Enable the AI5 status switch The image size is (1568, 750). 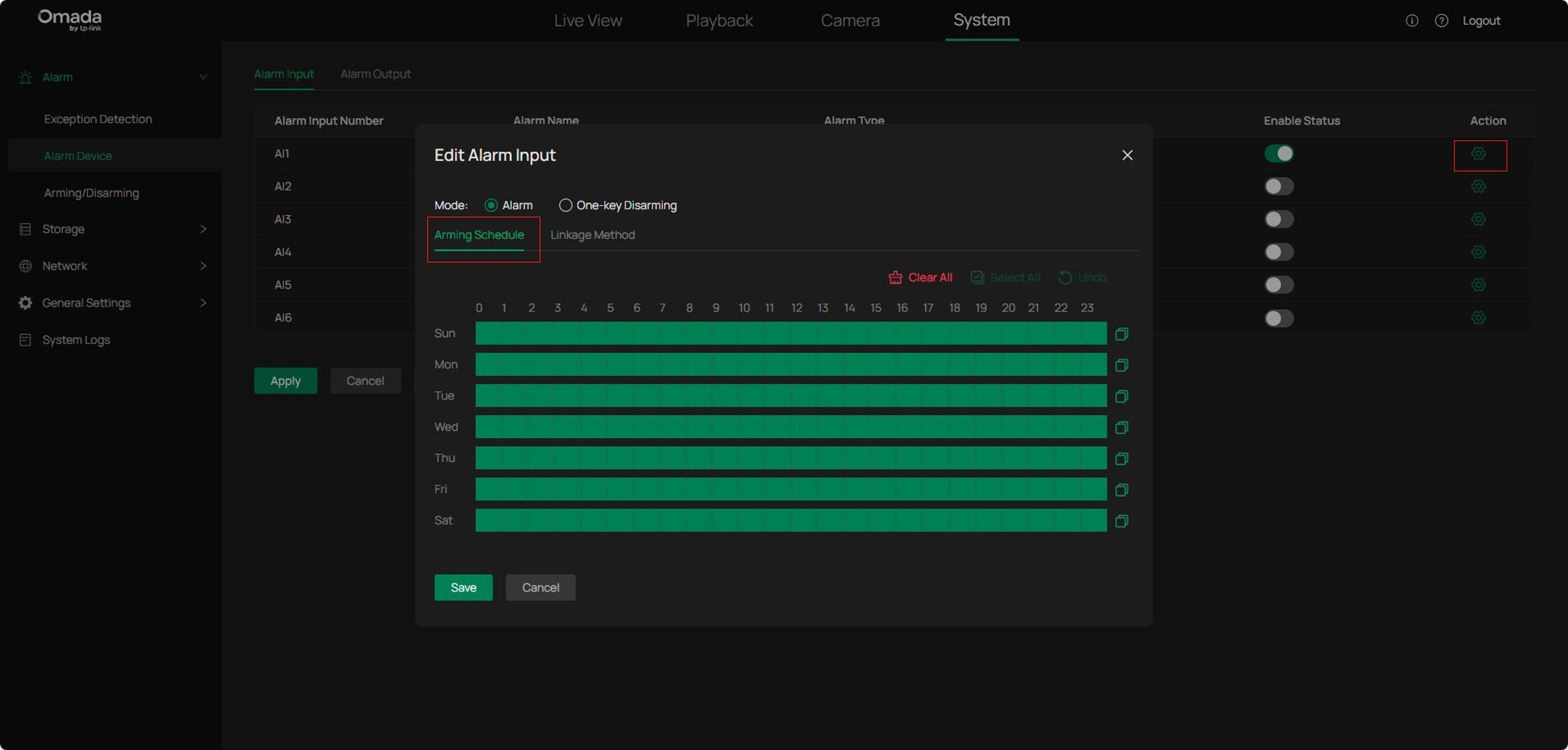pos(1279,285)
